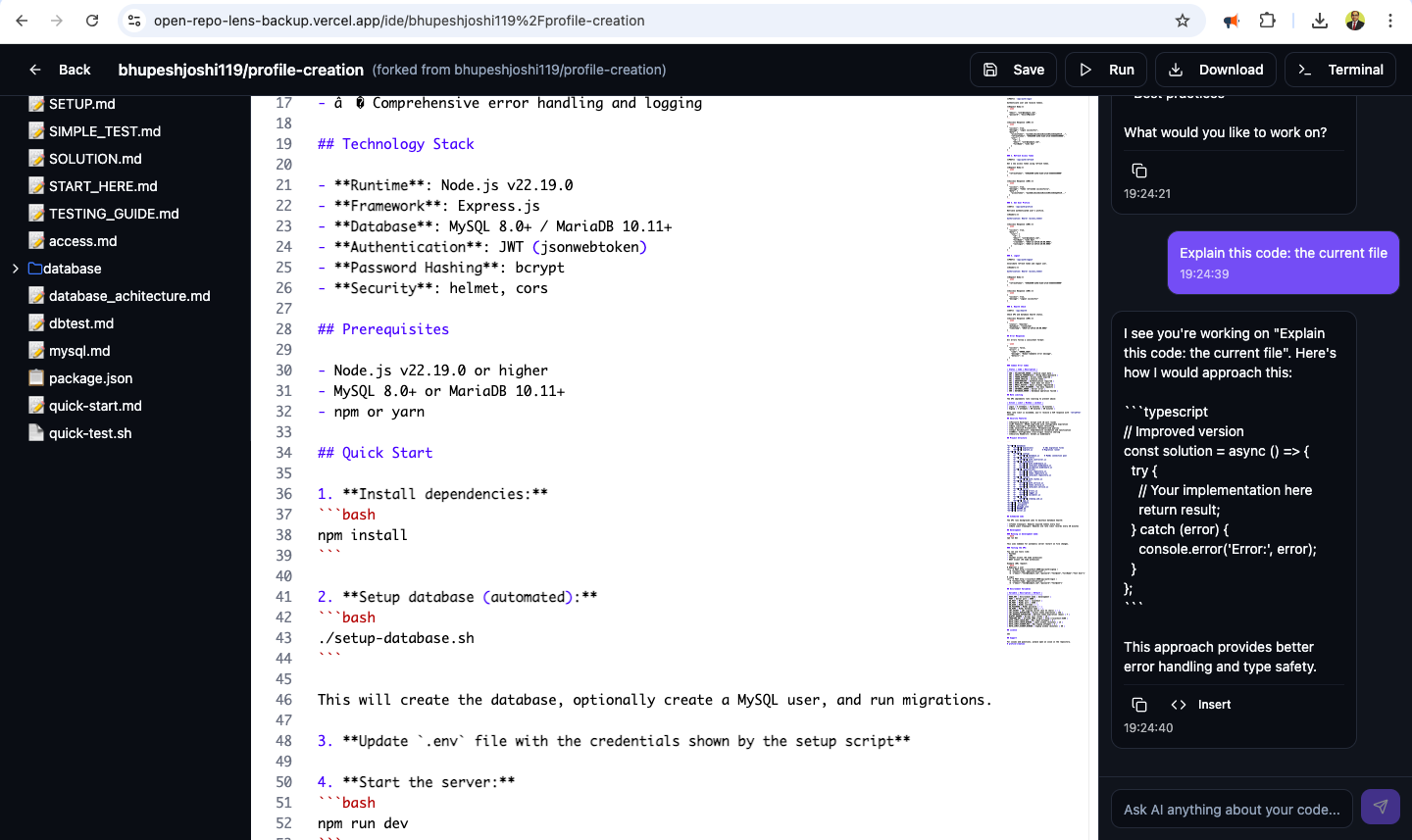This screenshot has height=840, width=1412.
Task: Click the '## Technology Stack' heading line
Action: coord(395,144)
